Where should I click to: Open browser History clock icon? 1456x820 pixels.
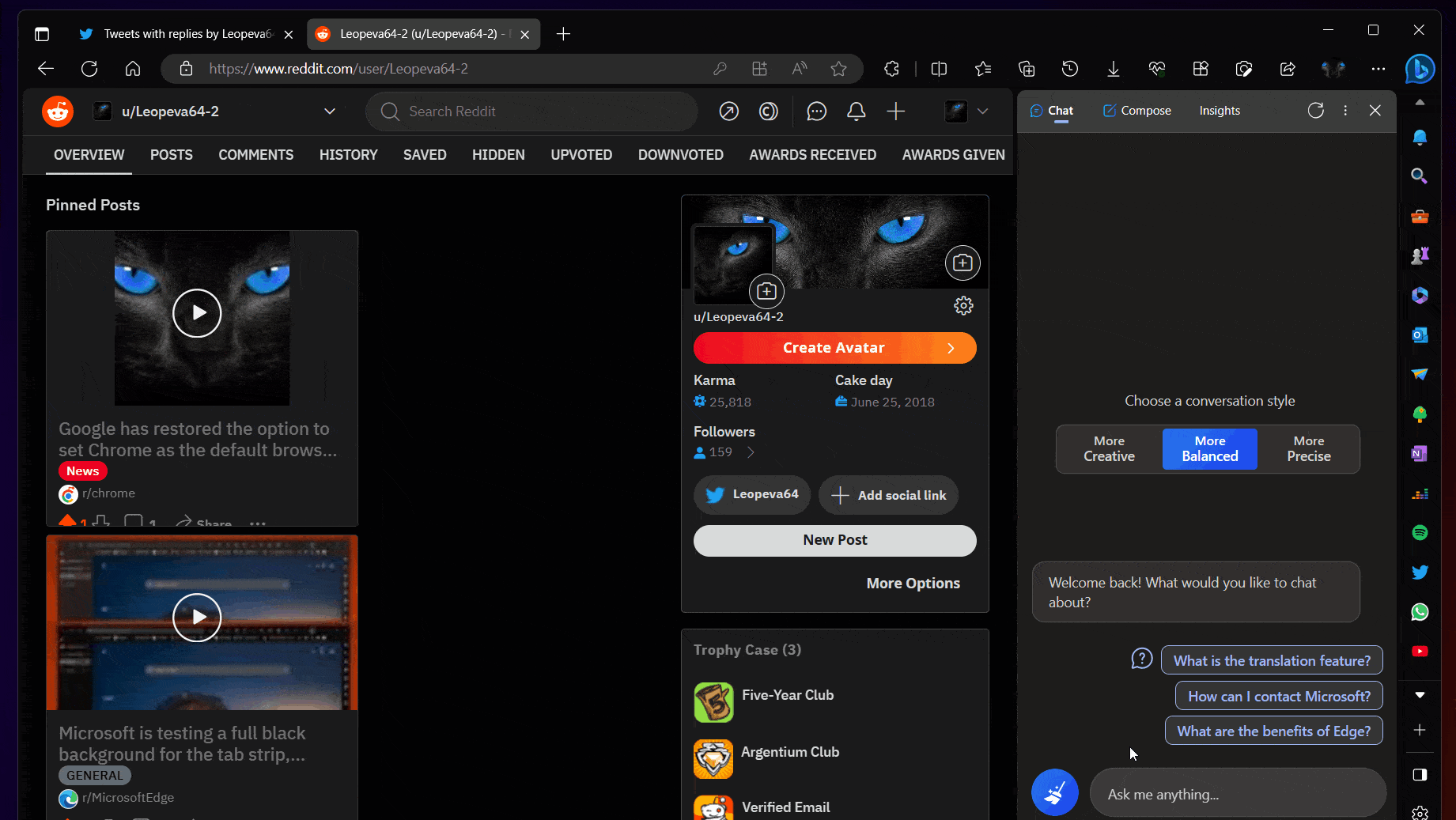click(1069, 69)
